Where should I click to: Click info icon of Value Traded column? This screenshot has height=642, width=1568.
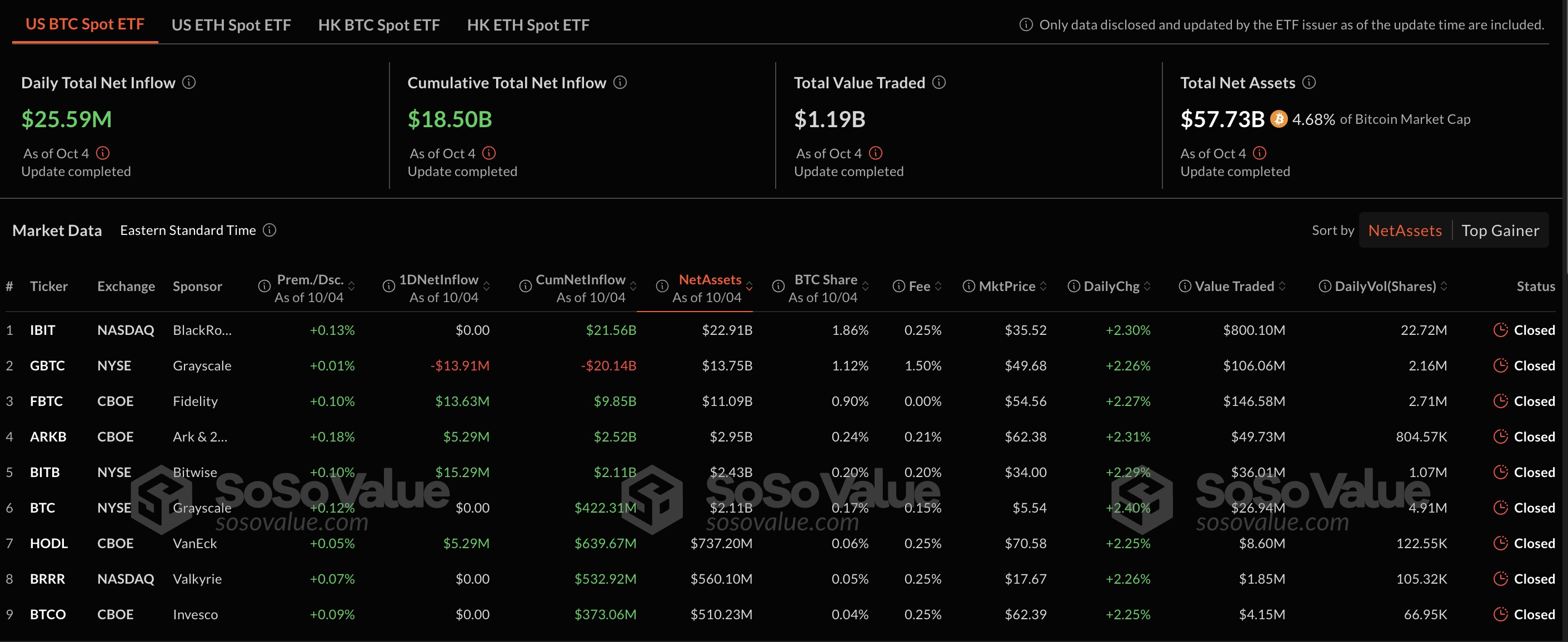[x=1185, y=286]
